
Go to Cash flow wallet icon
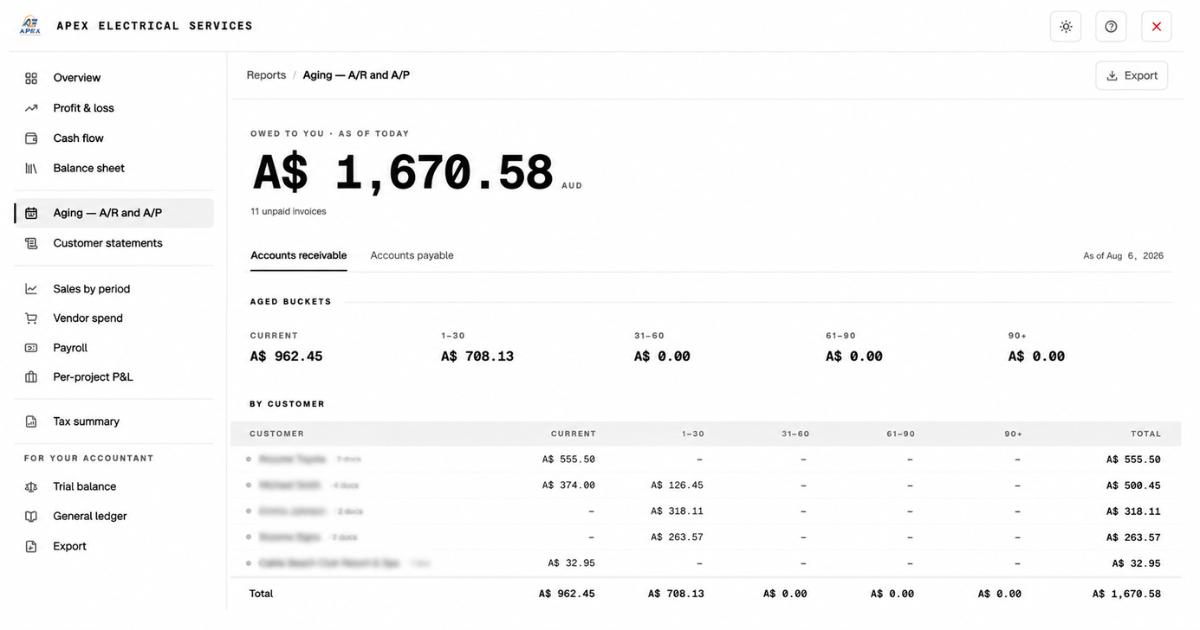(31, 138)
